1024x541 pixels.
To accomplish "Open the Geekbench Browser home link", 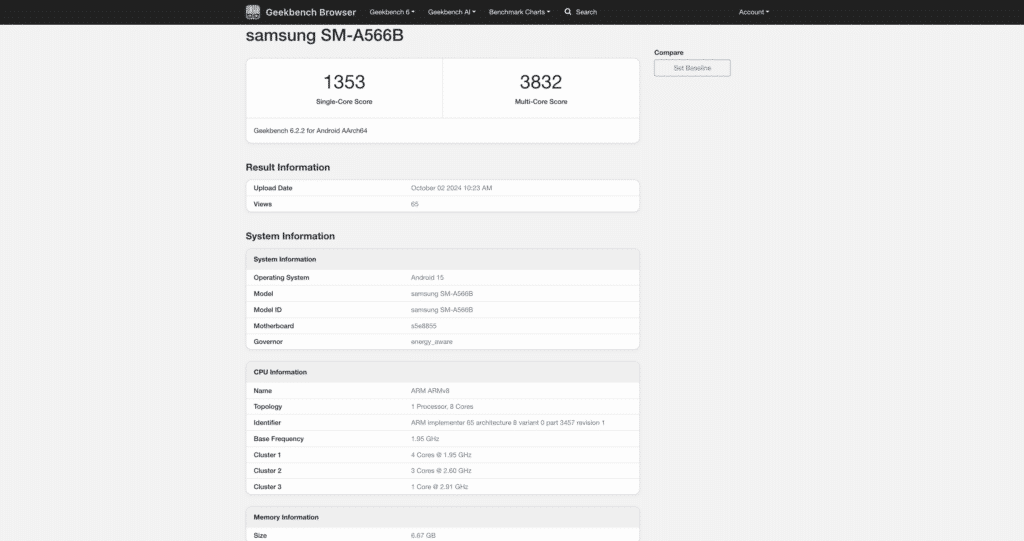I will pyautogui.click(x=311, y=12).
